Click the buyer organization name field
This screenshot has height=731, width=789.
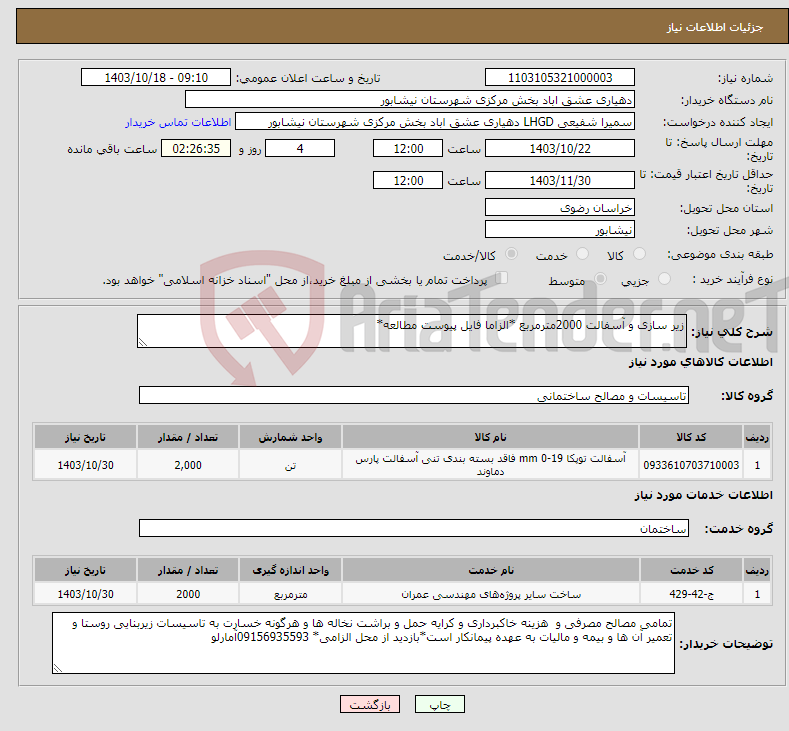(x=410, y=100)
